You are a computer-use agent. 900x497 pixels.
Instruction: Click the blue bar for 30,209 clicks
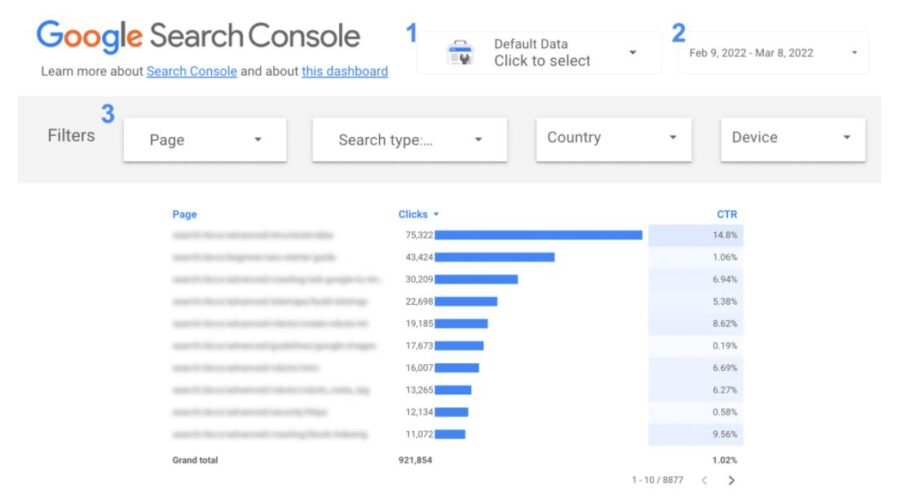coord(476,279)
